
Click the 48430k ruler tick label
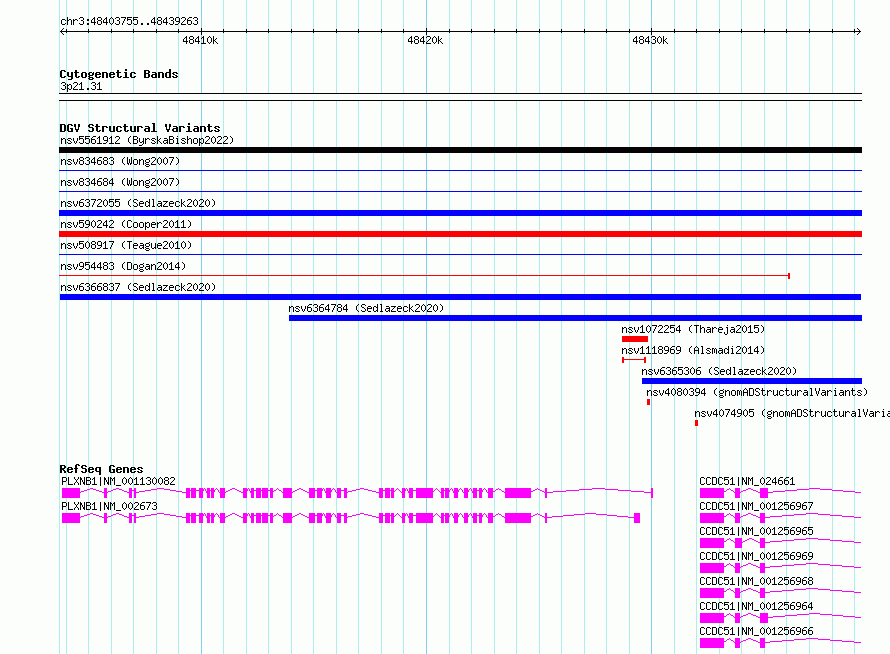[x=650, y=40]
